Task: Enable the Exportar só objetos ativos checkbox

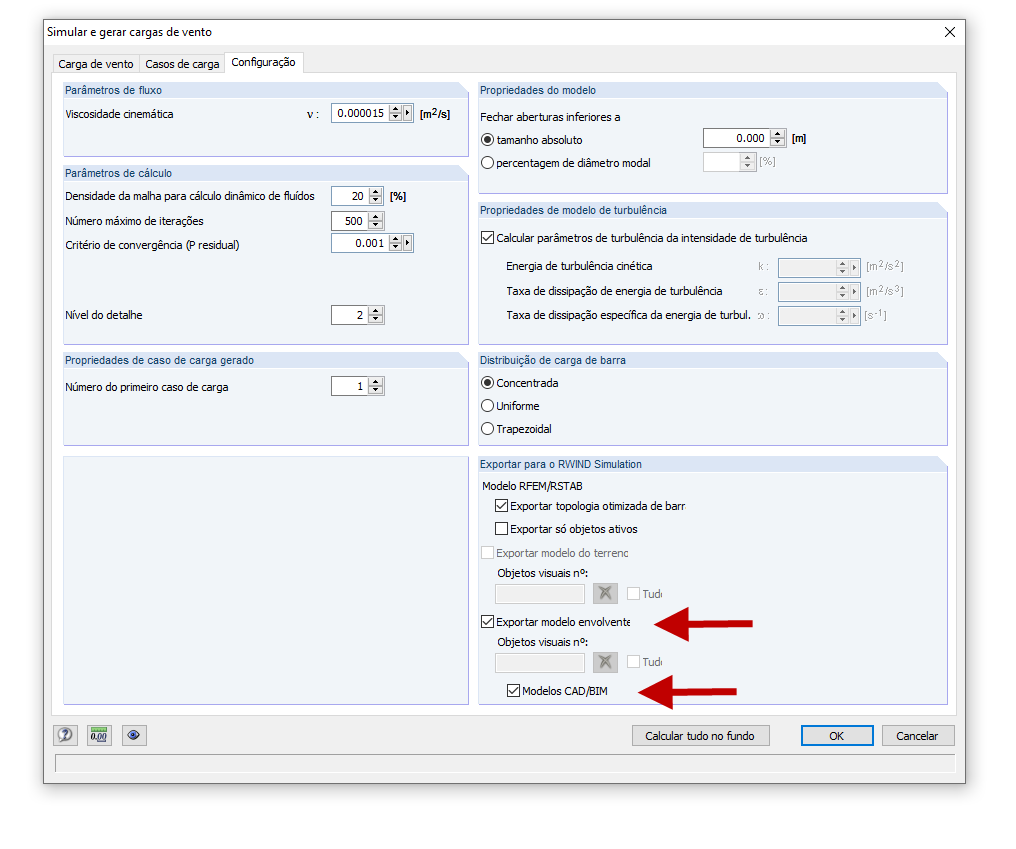Action: (x=500, y=529)
